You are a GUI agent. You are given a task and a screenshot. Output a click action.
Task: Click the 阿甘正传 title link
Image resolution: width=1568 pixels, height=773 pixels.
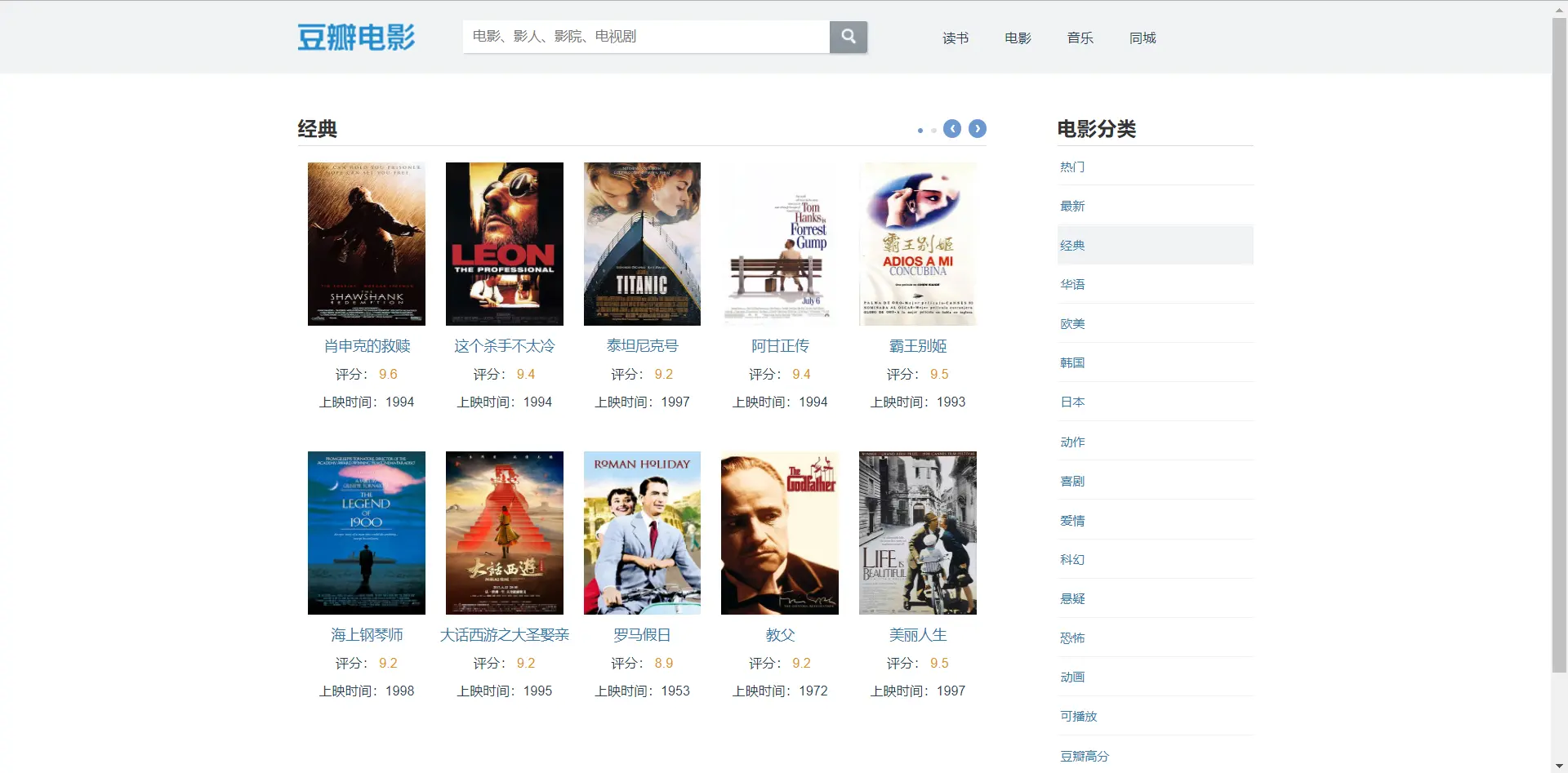click(x=780, y=346)
